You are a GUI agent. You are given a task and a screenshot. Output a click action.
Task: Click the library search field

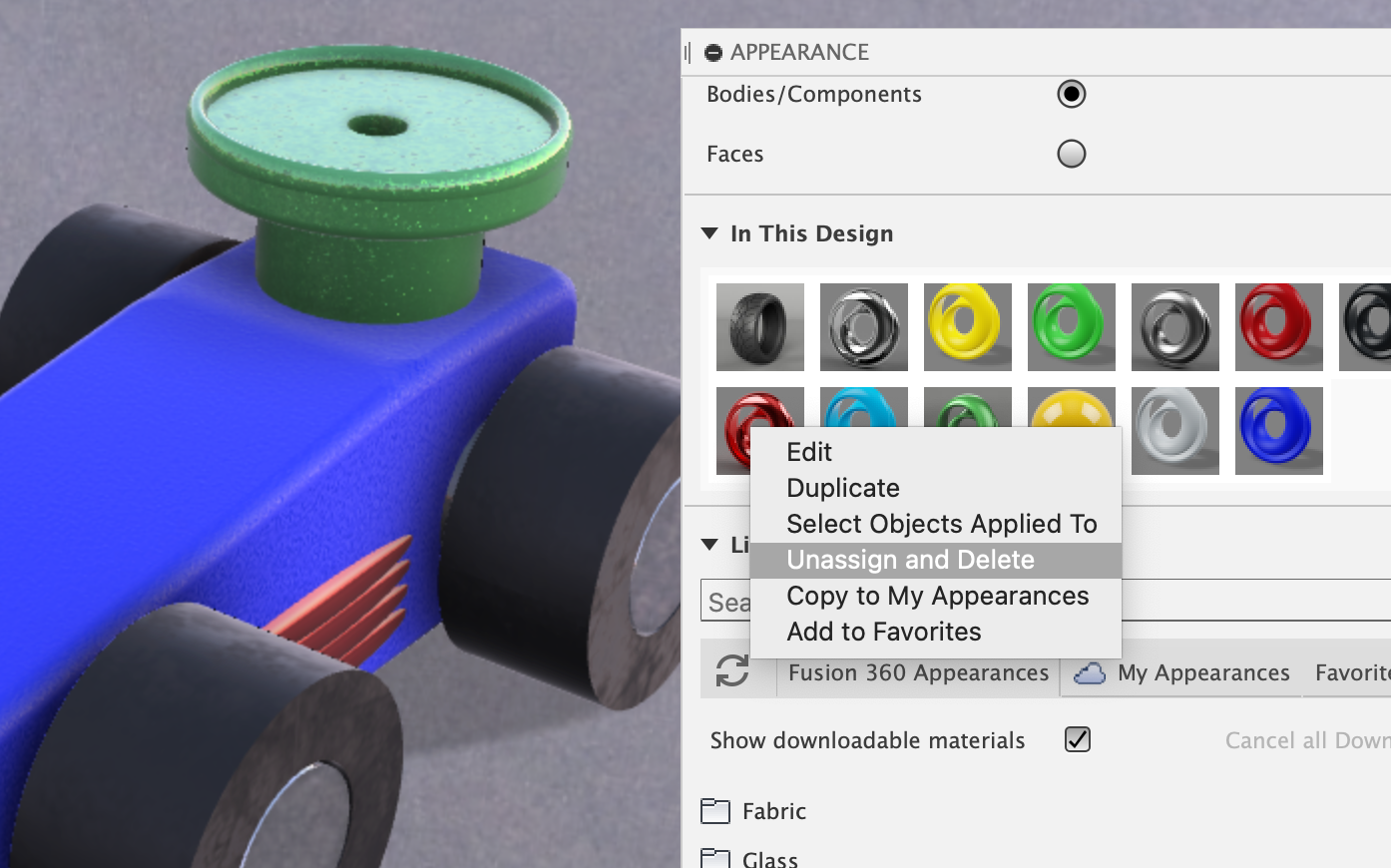[1046, 601]
